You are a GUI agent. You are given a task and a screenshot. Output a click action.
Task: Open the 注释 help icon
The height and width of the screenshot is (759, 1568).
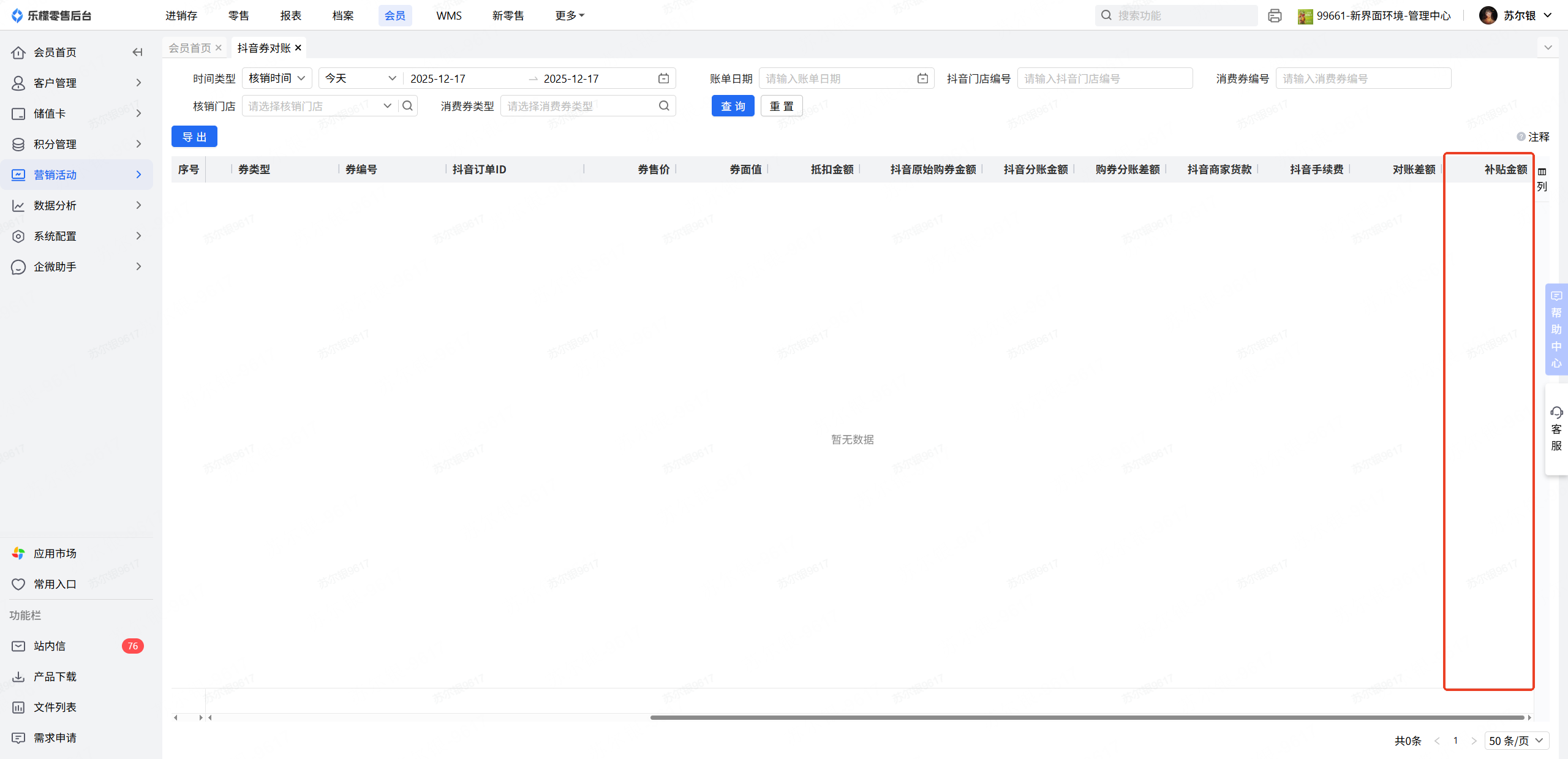(x=1521, y=137)
